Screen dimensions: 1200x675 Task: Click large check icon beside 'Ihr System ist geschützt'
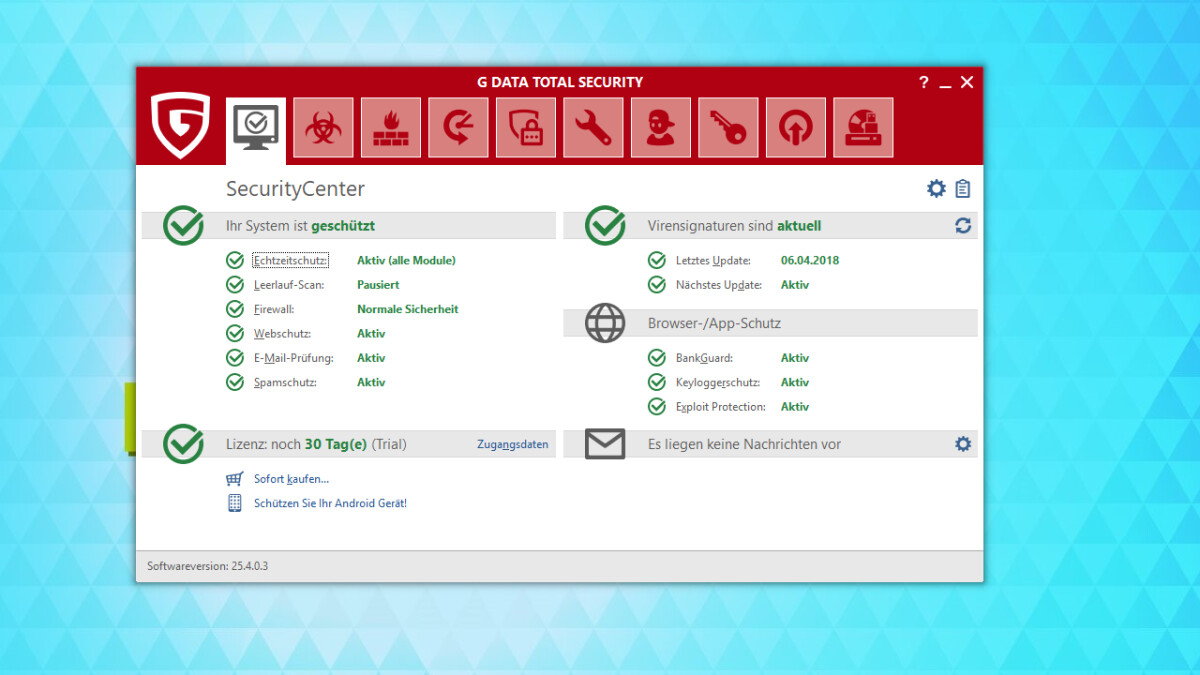tap(183, 226)
